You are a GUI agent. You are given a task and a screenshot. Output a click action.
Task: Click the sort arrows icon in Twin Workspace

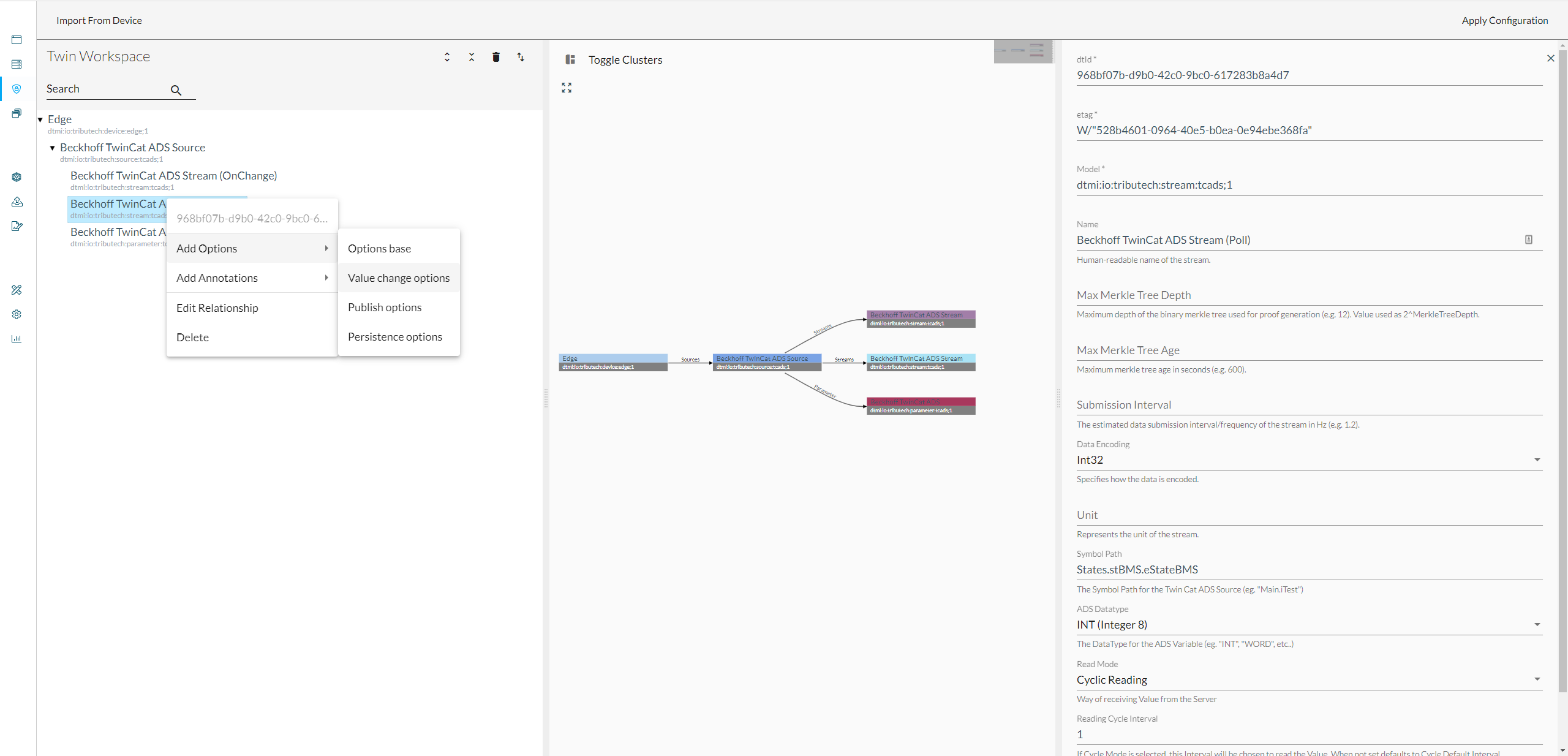pyautogui.click(x=521, y=57)
